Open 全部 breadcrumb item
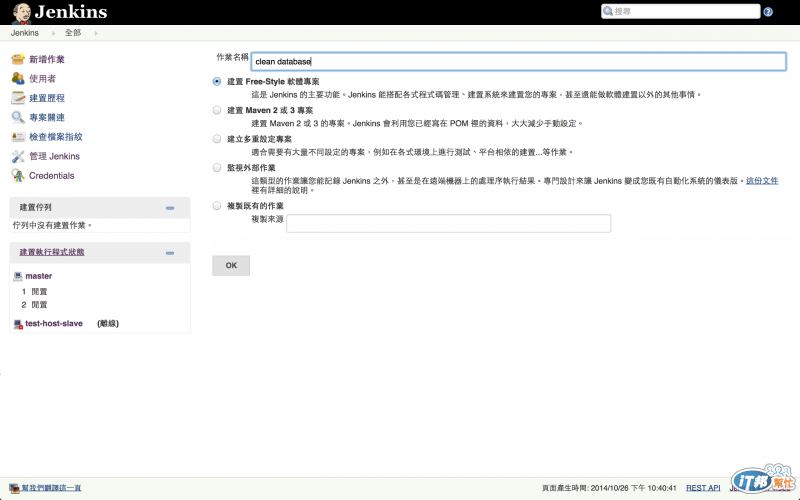This screenshot has width=800, height=500. coord(72,33)
